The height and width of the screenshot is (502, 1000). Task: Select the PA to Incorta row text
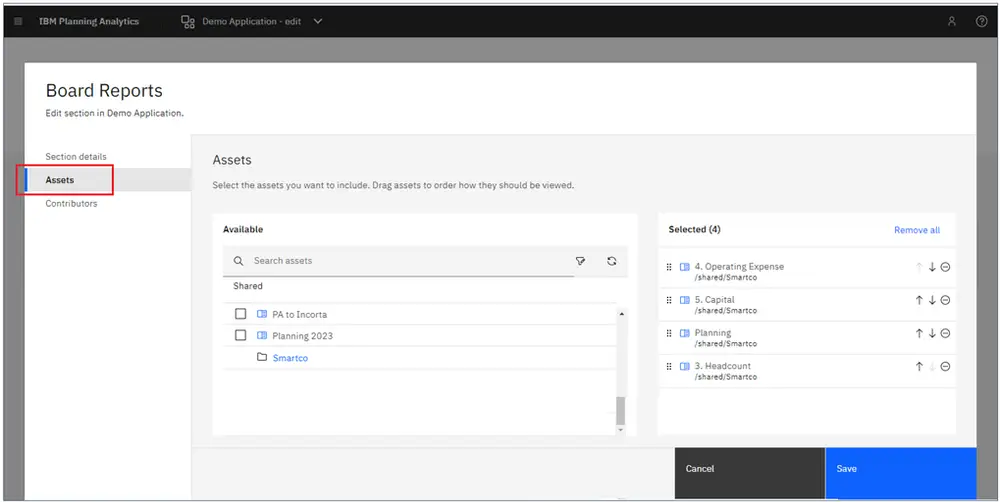(299, 314)
